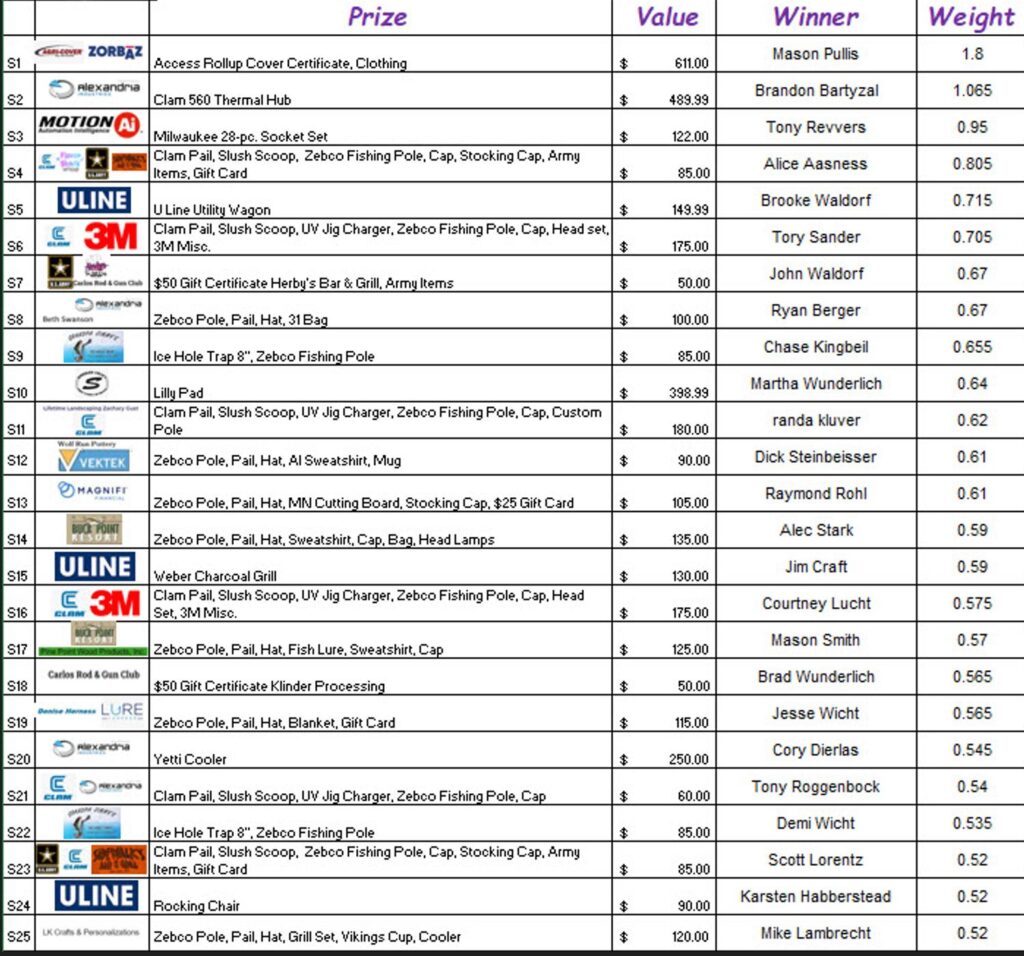Click the Army star logo in row S4
The width and height of the screenshot is (1024, 956).
97,162
